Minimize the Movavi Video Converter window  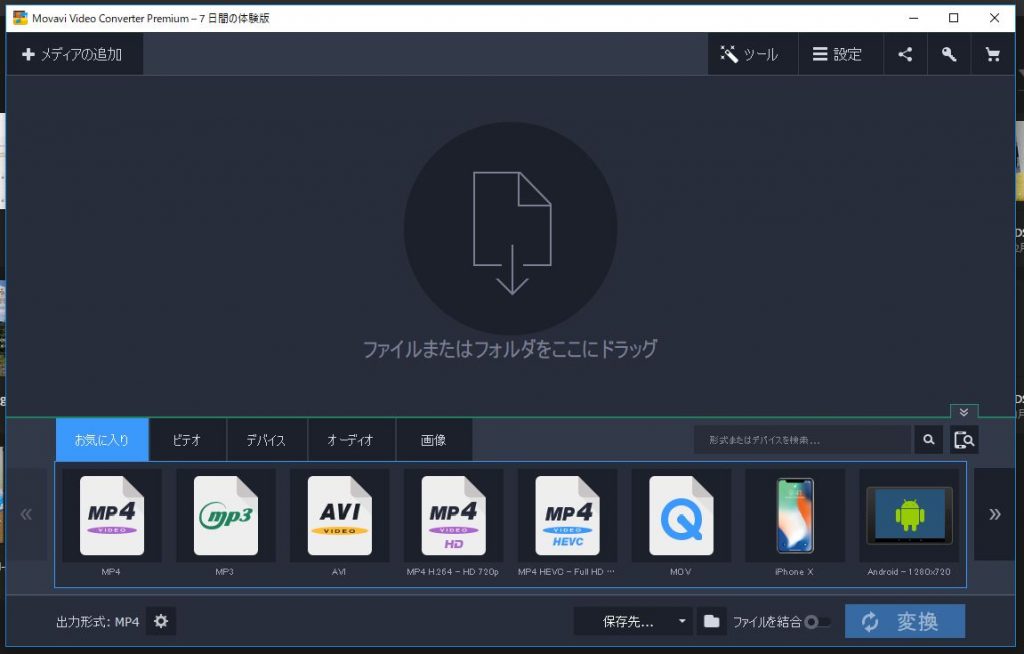(x=914, y=18)
